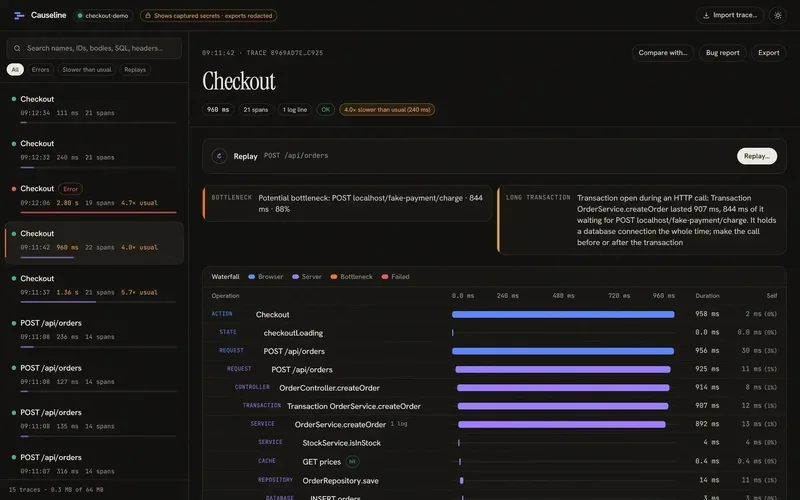This screenshot has width=800, height=500.
Task: Open the Import trace dialog
Action: [x=730, y=15]
